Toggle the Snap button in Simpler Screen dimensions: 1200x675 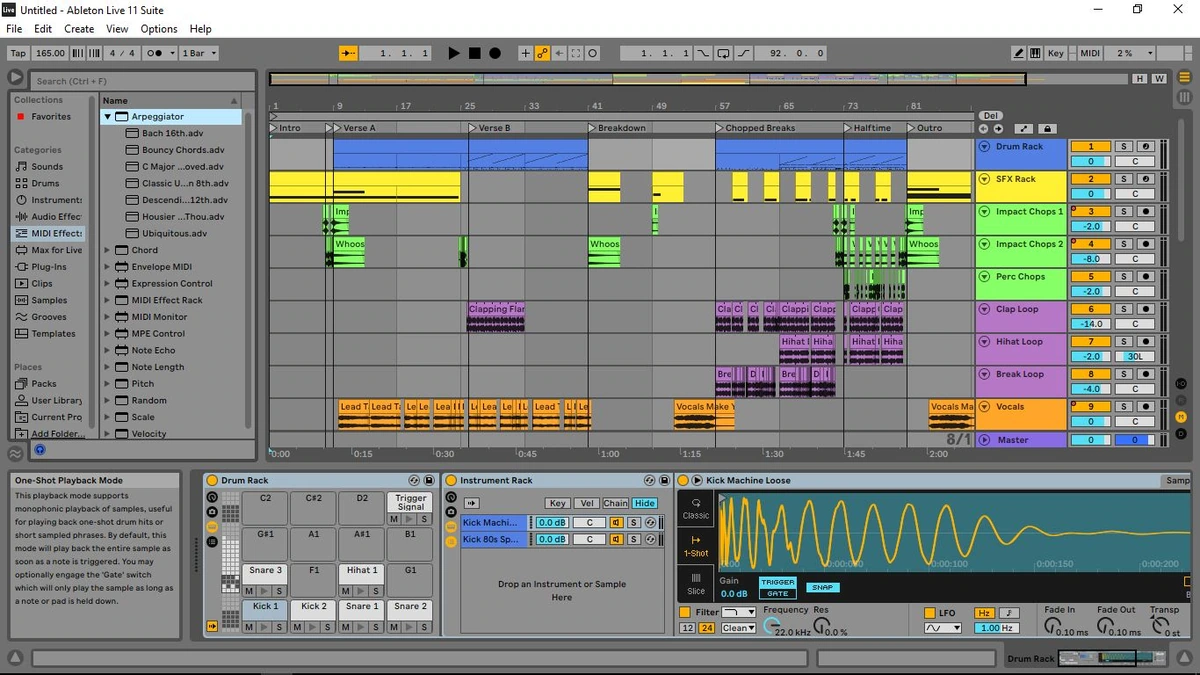pyautogui.click(x=822, y=588)
